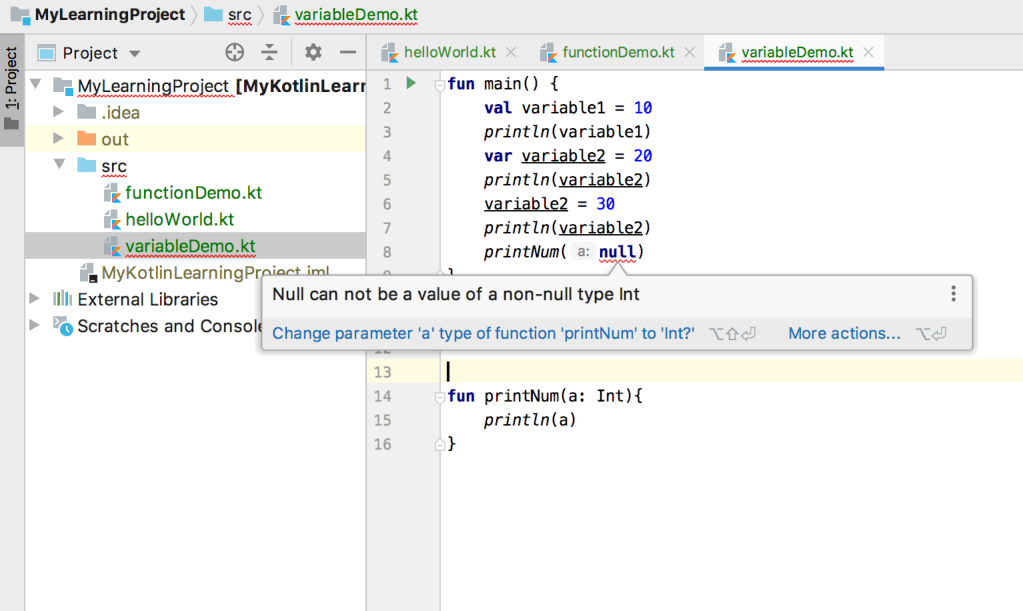1023x611 pixels.
Task: Collapse the main function fold marker
Action: 439,85
